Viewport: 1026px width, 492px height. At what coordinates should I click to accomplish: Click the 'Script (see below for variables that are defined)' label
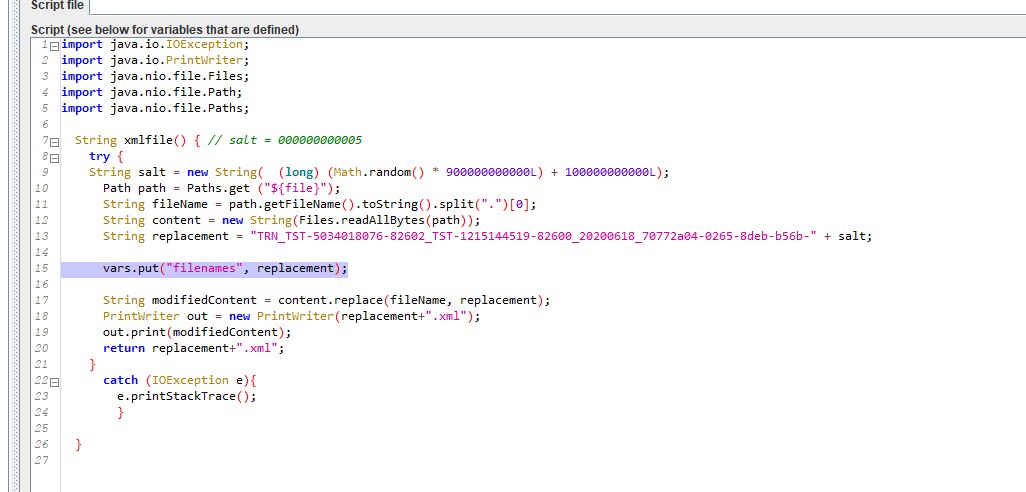pos(165,29)
